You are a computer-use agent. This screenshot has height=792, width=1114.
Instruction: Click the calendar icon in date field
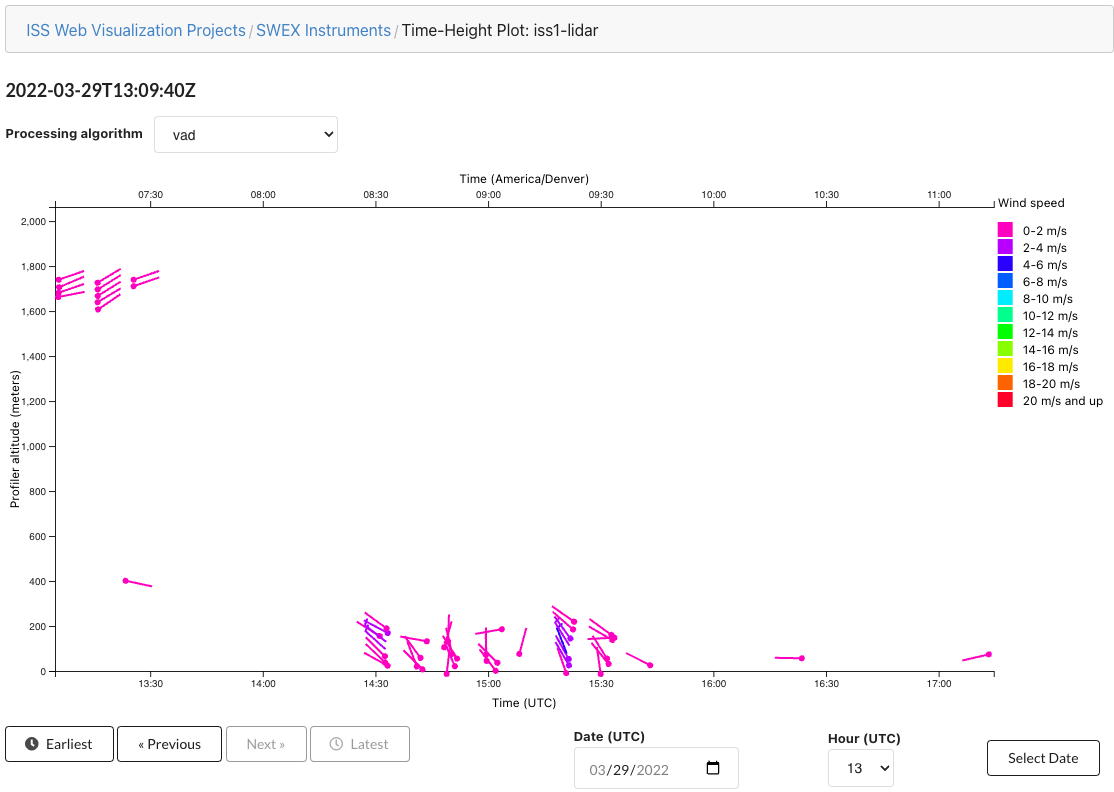(712, 769)
